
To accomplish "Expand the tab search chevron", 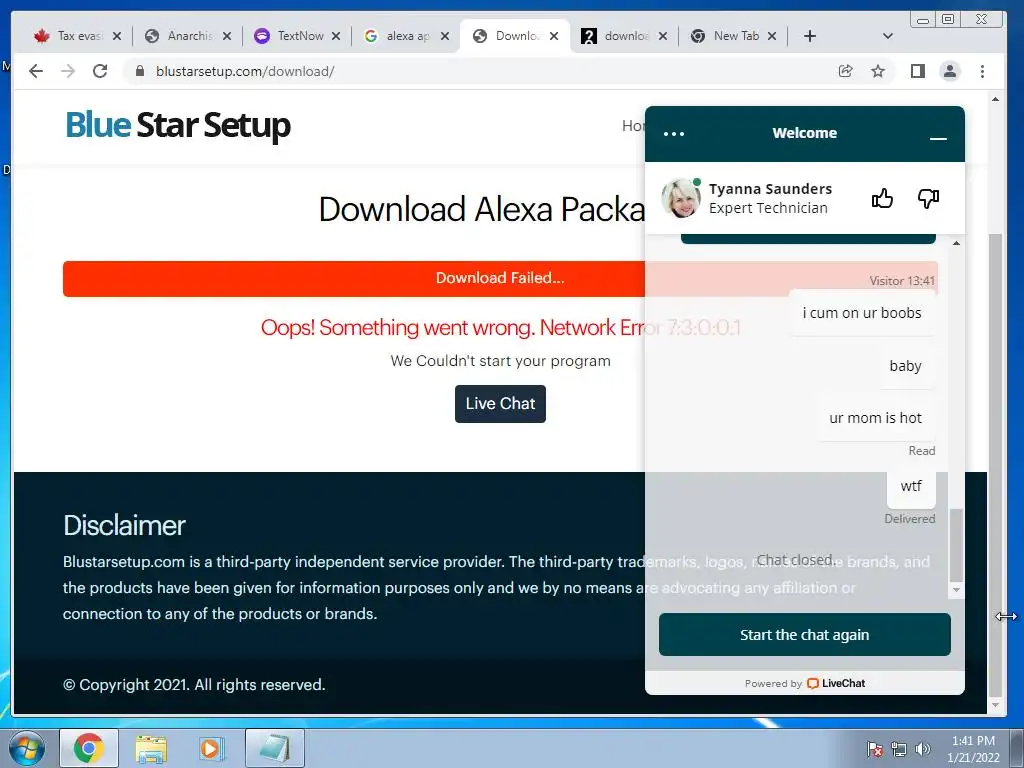I will [888, 36].
